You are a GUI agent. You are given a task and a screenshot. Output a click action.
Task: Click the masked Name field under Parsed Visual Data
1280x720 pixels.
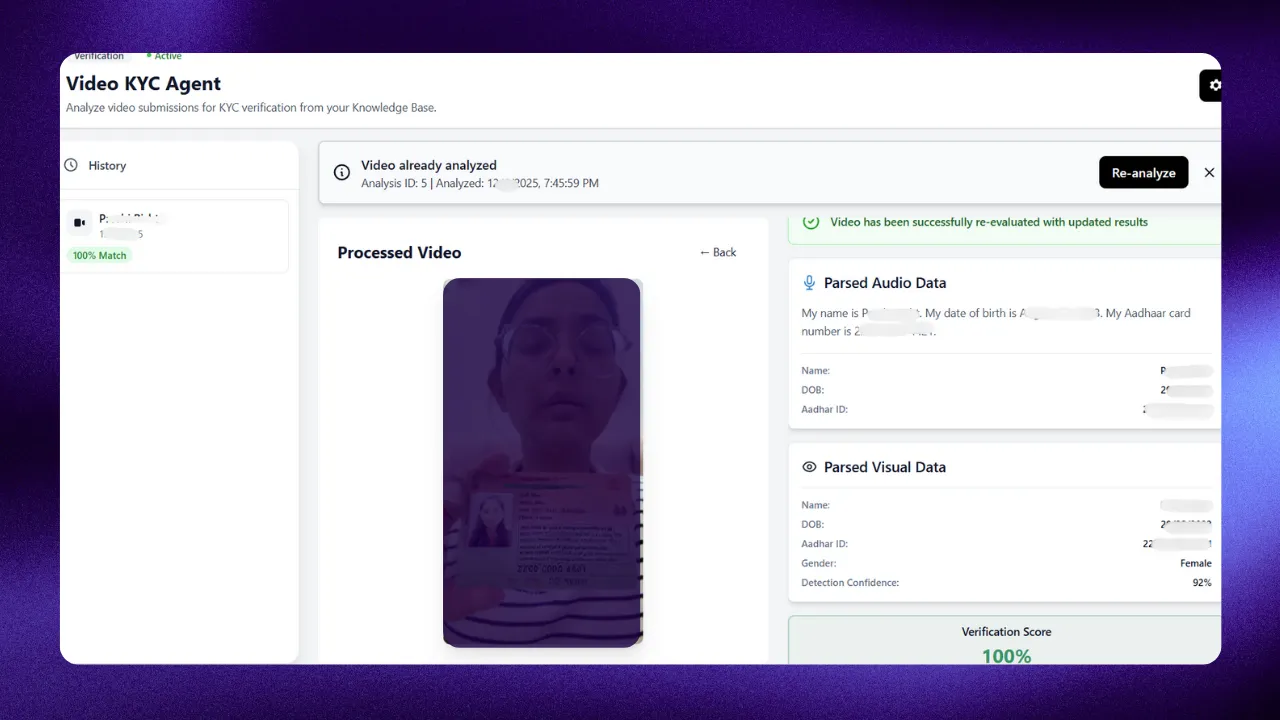[1185, 505]
